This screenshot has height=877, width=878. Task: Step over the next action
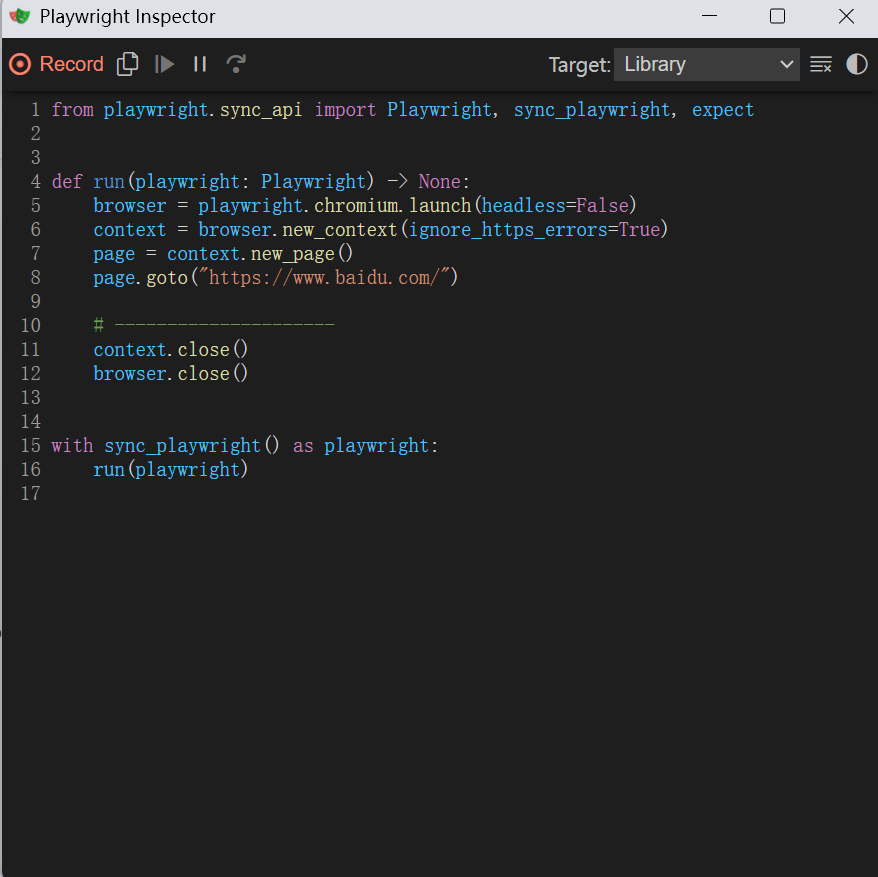tap(236, 64)
